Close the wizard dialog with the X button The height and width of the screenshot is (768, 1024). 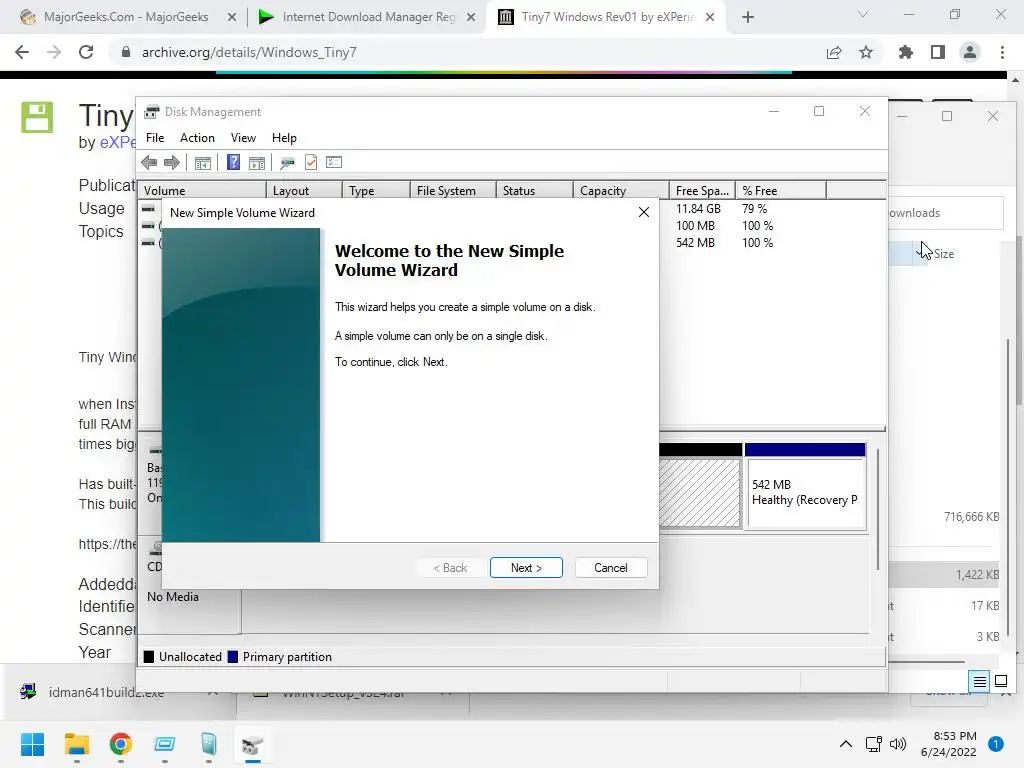pyautogui.click(x=644, y=212)
